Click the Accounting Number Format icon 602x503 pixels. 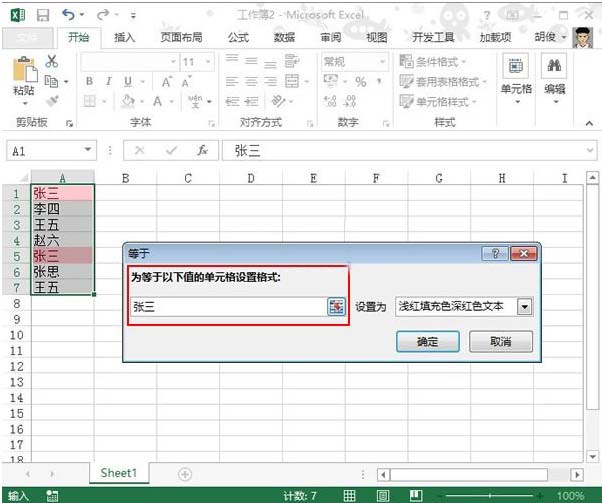(331, 81)
